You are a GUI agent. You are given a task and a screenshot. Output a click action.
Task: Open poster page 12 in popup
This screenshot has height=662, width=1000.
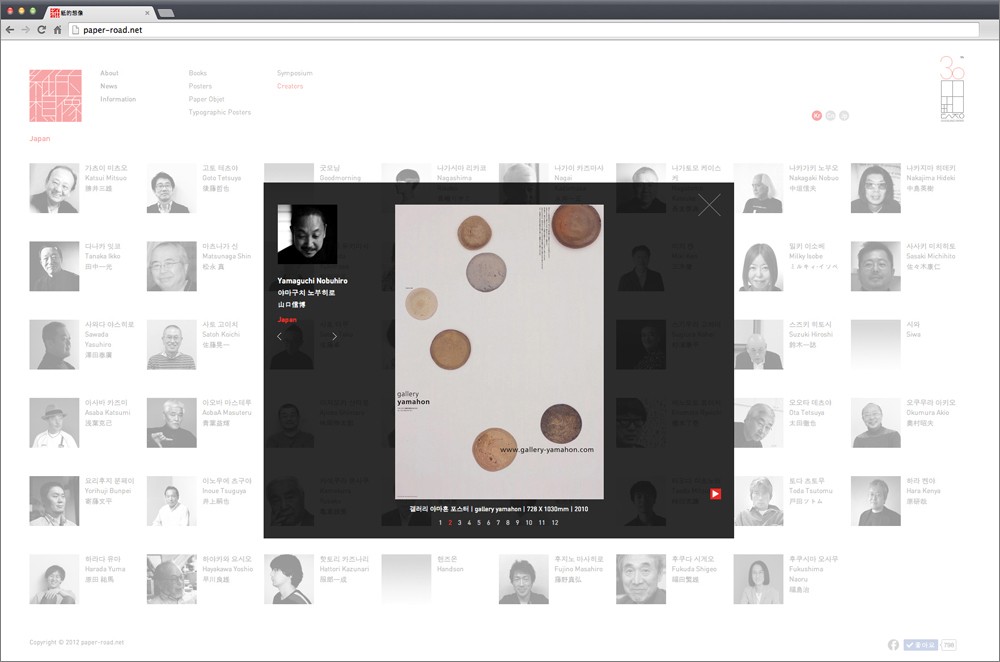[x=555, y=522]
